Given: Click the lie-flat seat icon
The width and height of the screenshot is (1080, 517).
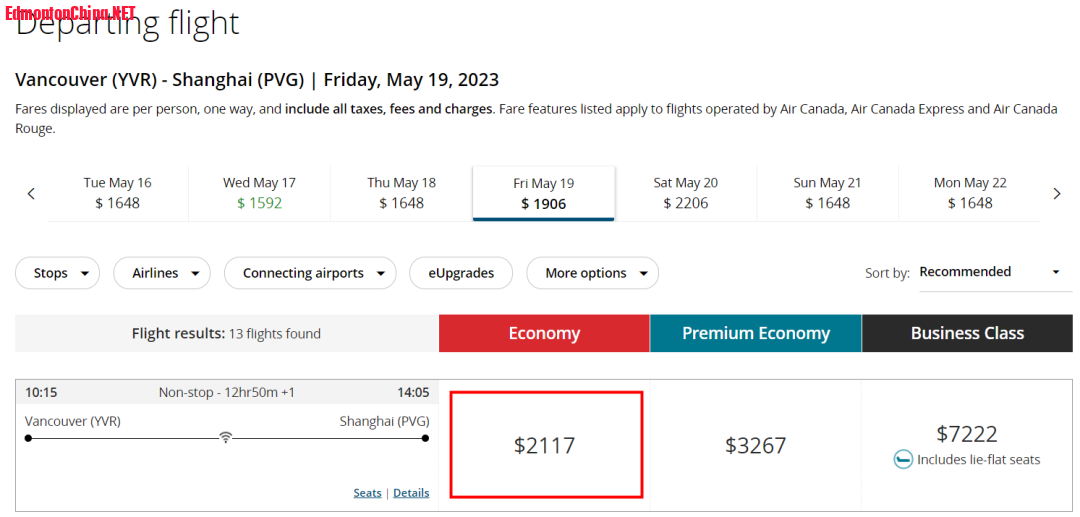Looking at the screenshot, I should pos(903,460).
